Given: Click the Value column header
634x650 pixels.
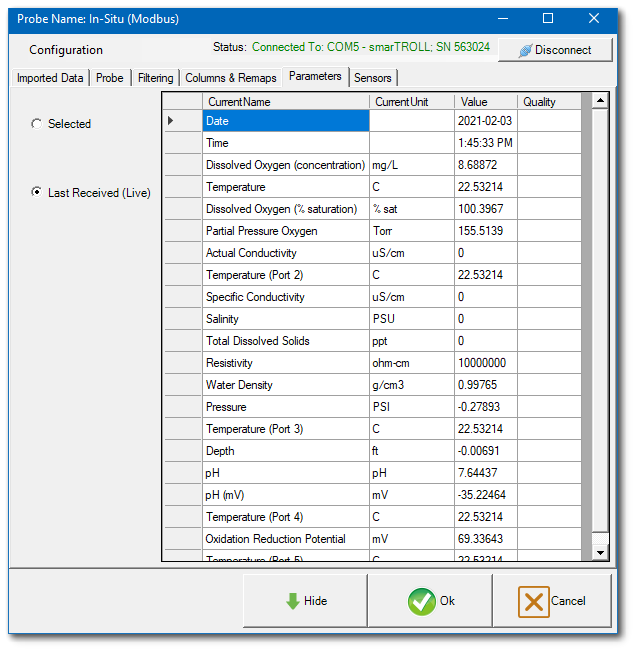Looking at the screenshot, I should [486, 102].
